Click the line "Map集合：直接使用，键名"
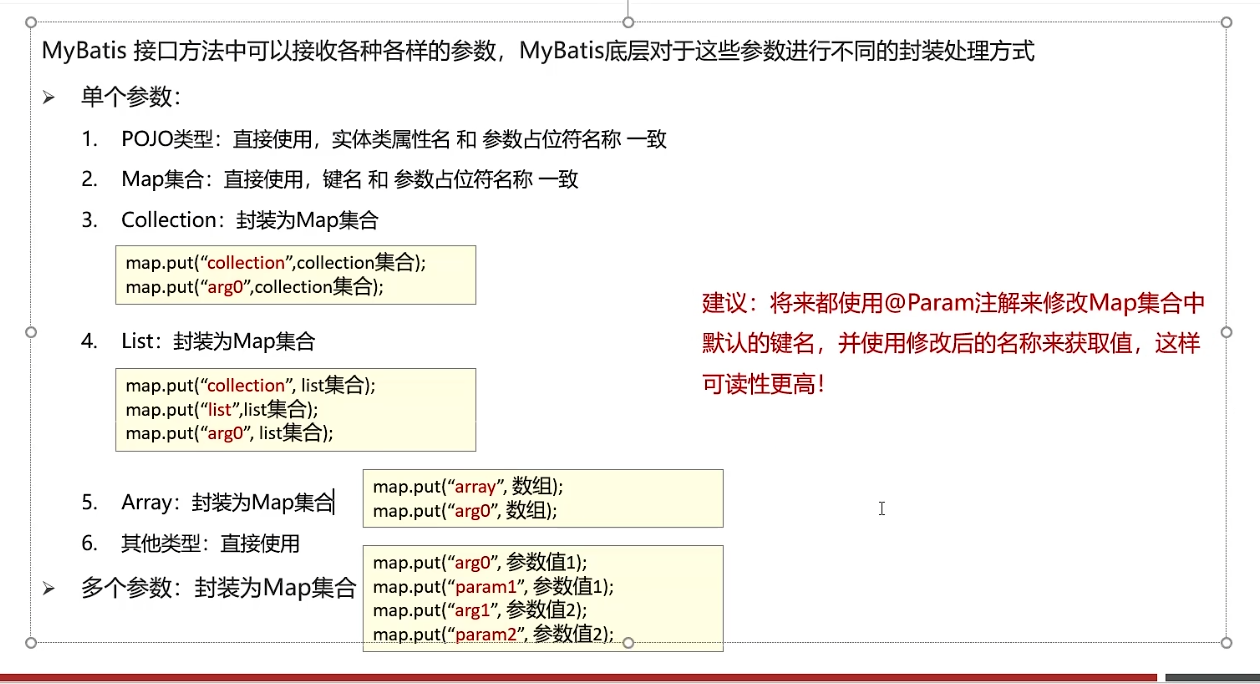This screenshot has width=1260, height=684. [350, 180]
